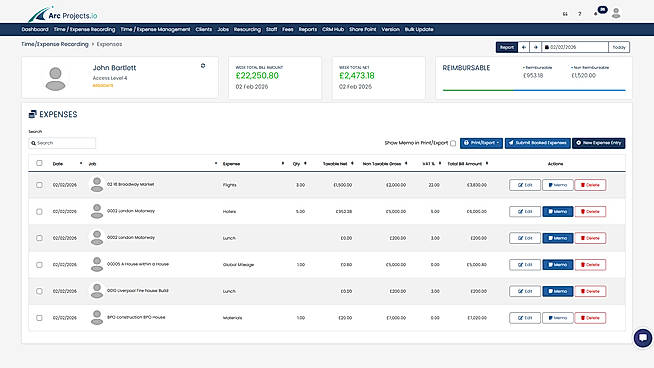The height and width of the screenshot is (368, 654).
Task: Open the Print/Export dropdown button
Action: point(481,143)
